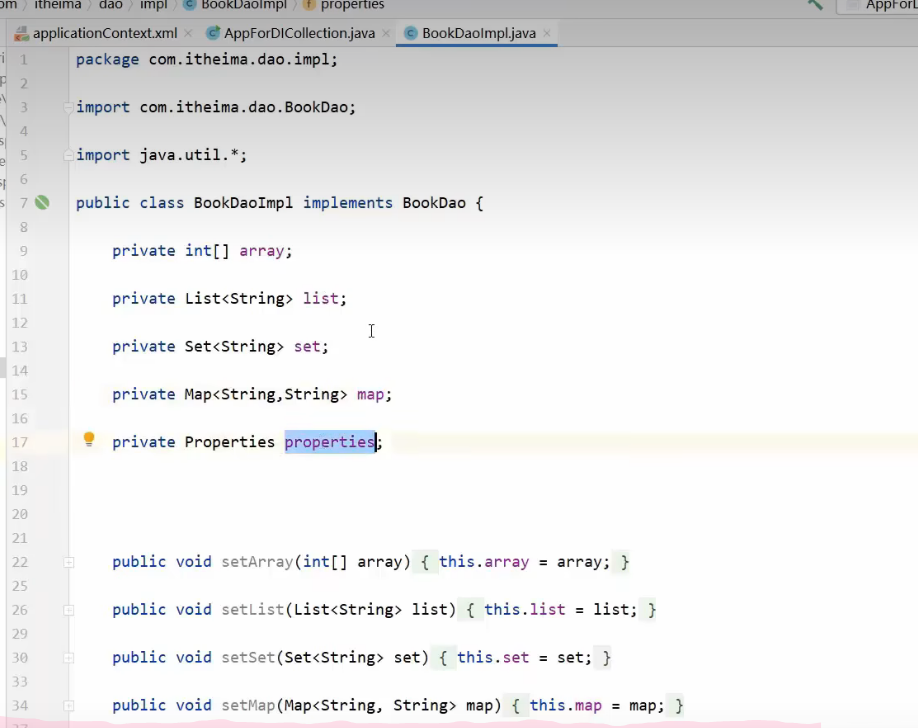Switch to the applicationContext.xml tab
This screenshot has width=918, height=728.
point(104,33)
